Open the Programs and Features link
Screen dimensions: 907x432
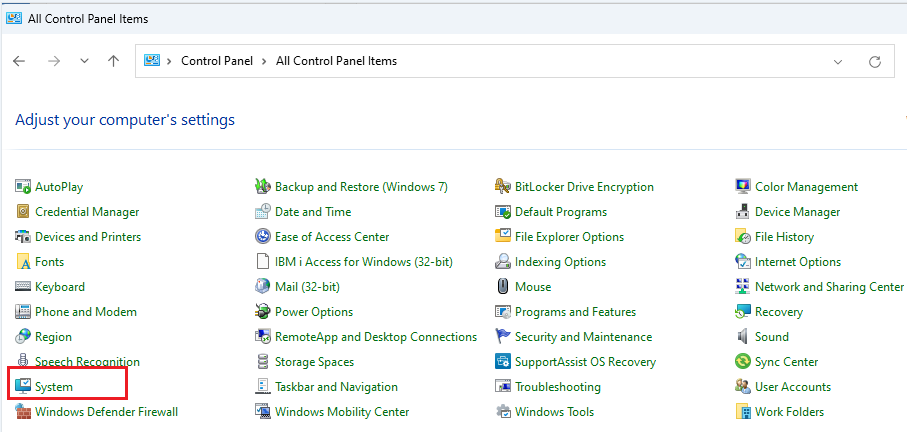tap(576, 312)
